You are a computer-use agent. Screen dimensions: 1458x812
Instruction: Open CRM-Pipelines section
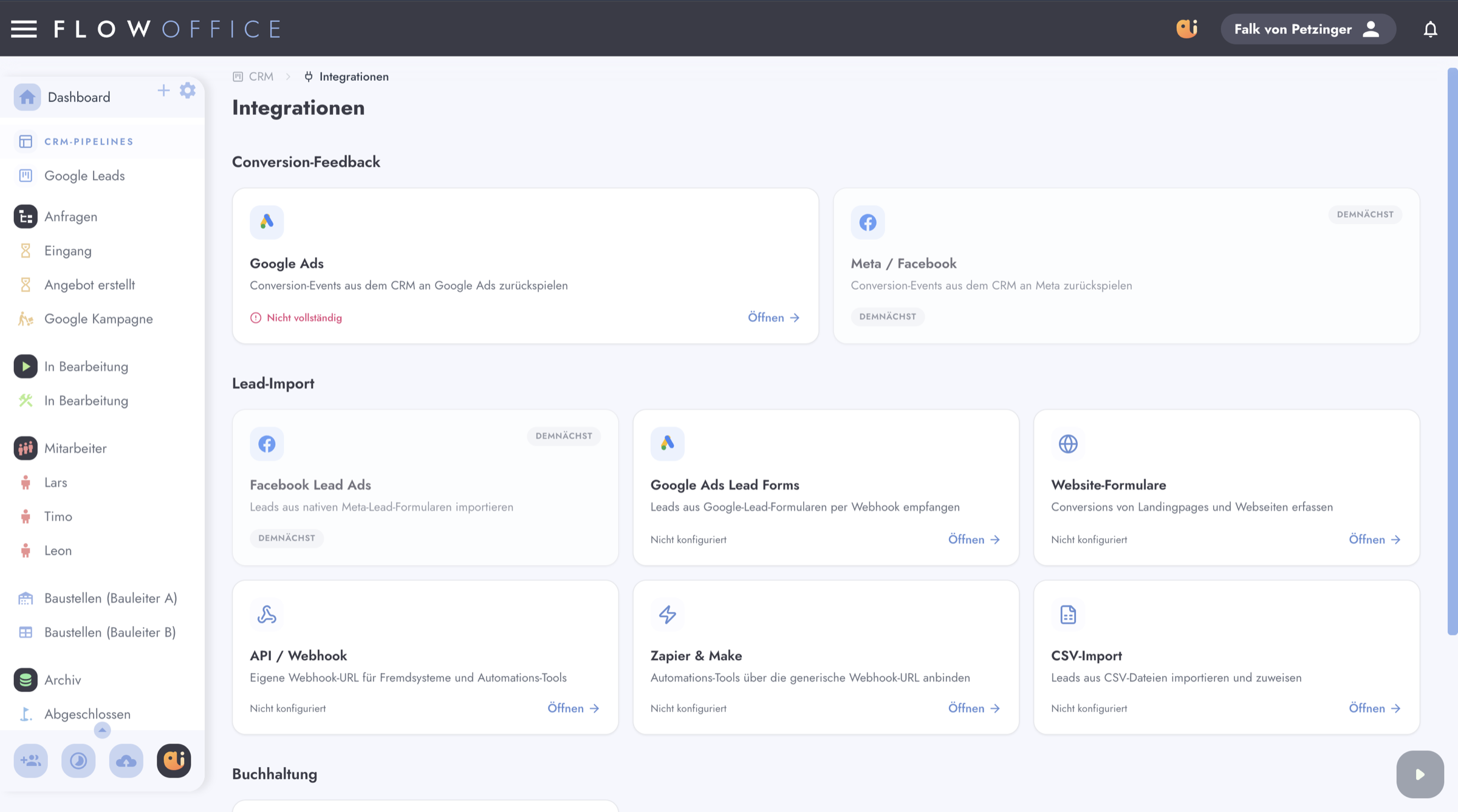tap(89, 142)
